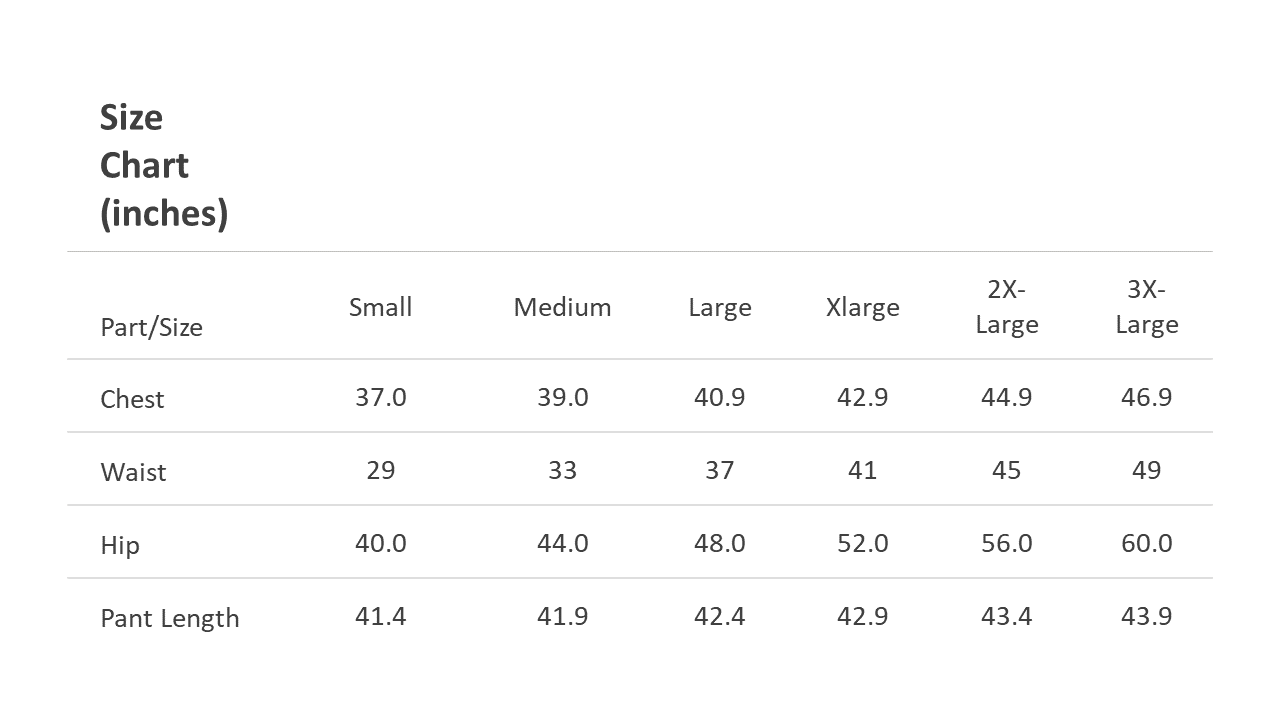Select the Waist row label
This screenshot has height=720, width=1280.
(x=133, y=472)
